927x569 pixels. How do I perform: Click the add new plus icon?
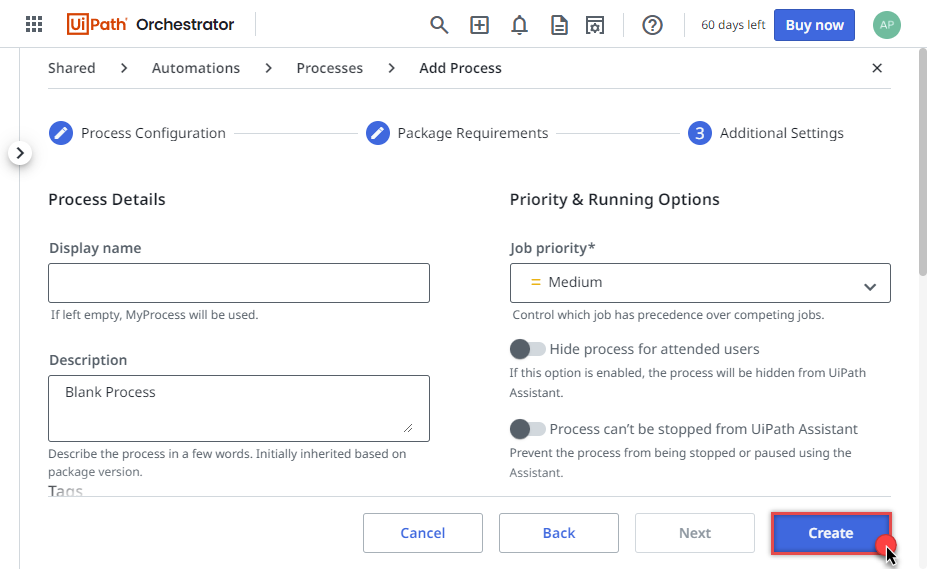(479, 25)
